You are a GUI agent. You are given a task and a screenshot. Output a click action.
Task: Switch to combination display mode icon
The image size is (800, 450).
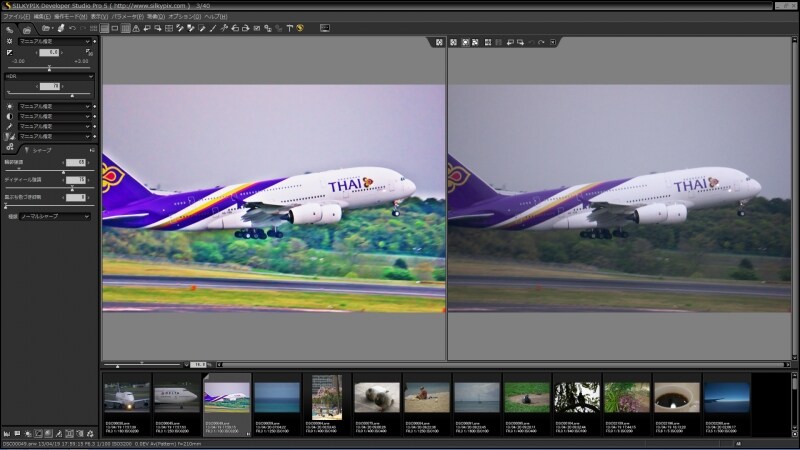[104, 28]
